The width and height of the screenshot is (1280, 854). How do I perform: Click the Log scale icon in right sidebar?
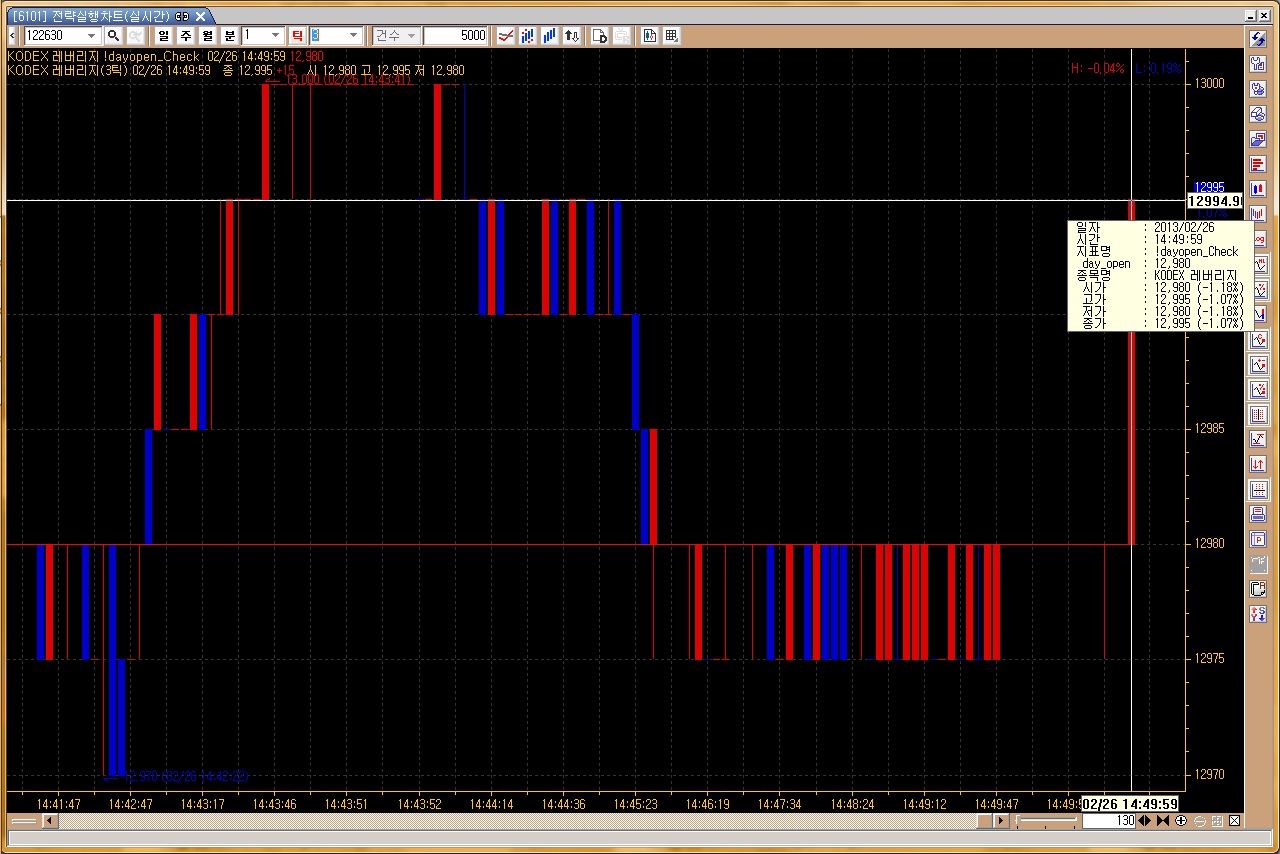(1259, 239)
